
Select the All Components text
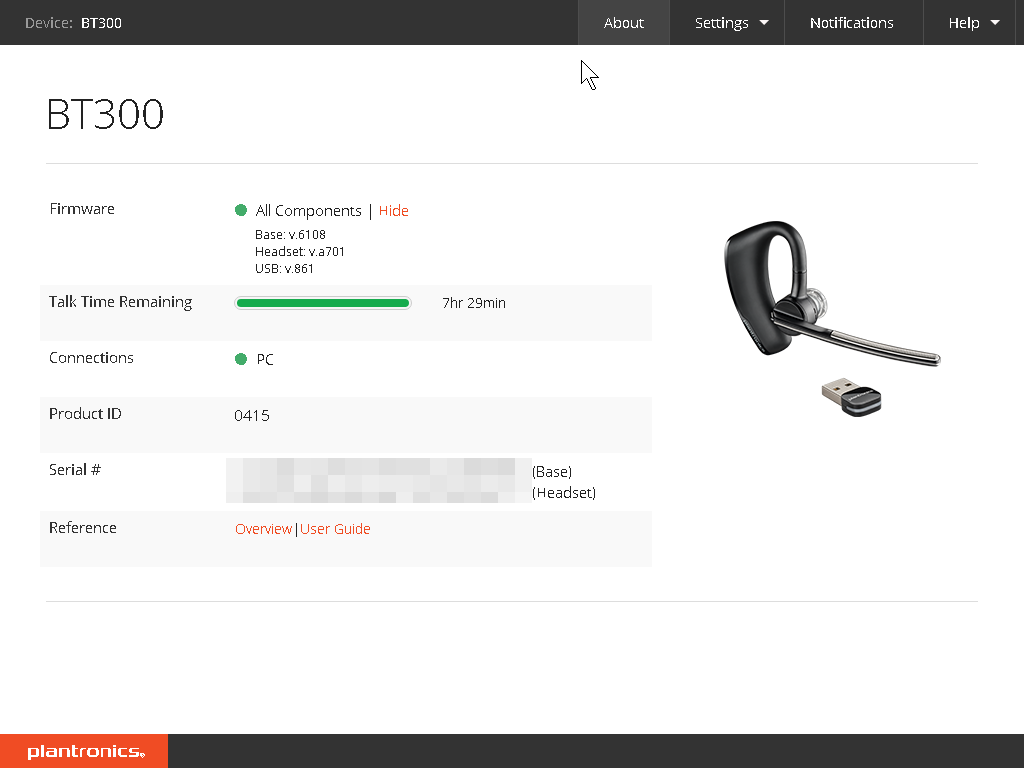tap(308, 211)
